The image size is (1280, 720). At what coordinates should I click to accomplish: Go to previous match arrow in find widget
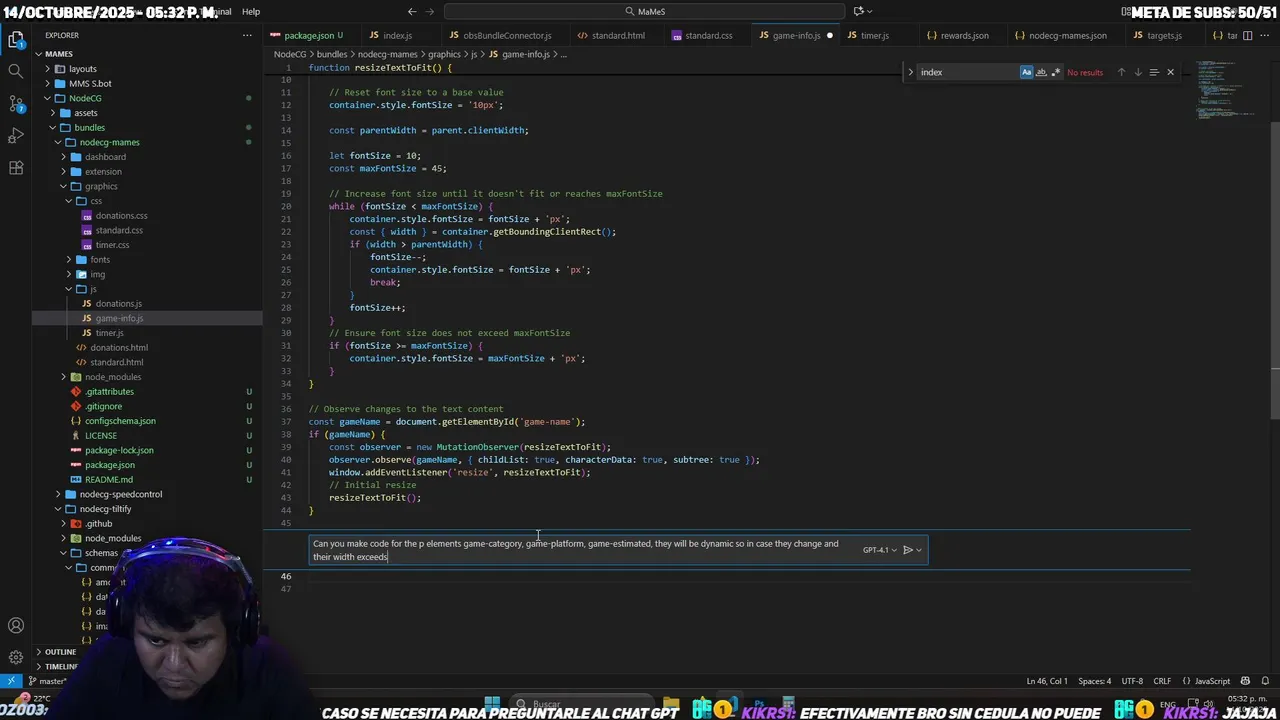pyautogui.click(x=1121, y=72)
